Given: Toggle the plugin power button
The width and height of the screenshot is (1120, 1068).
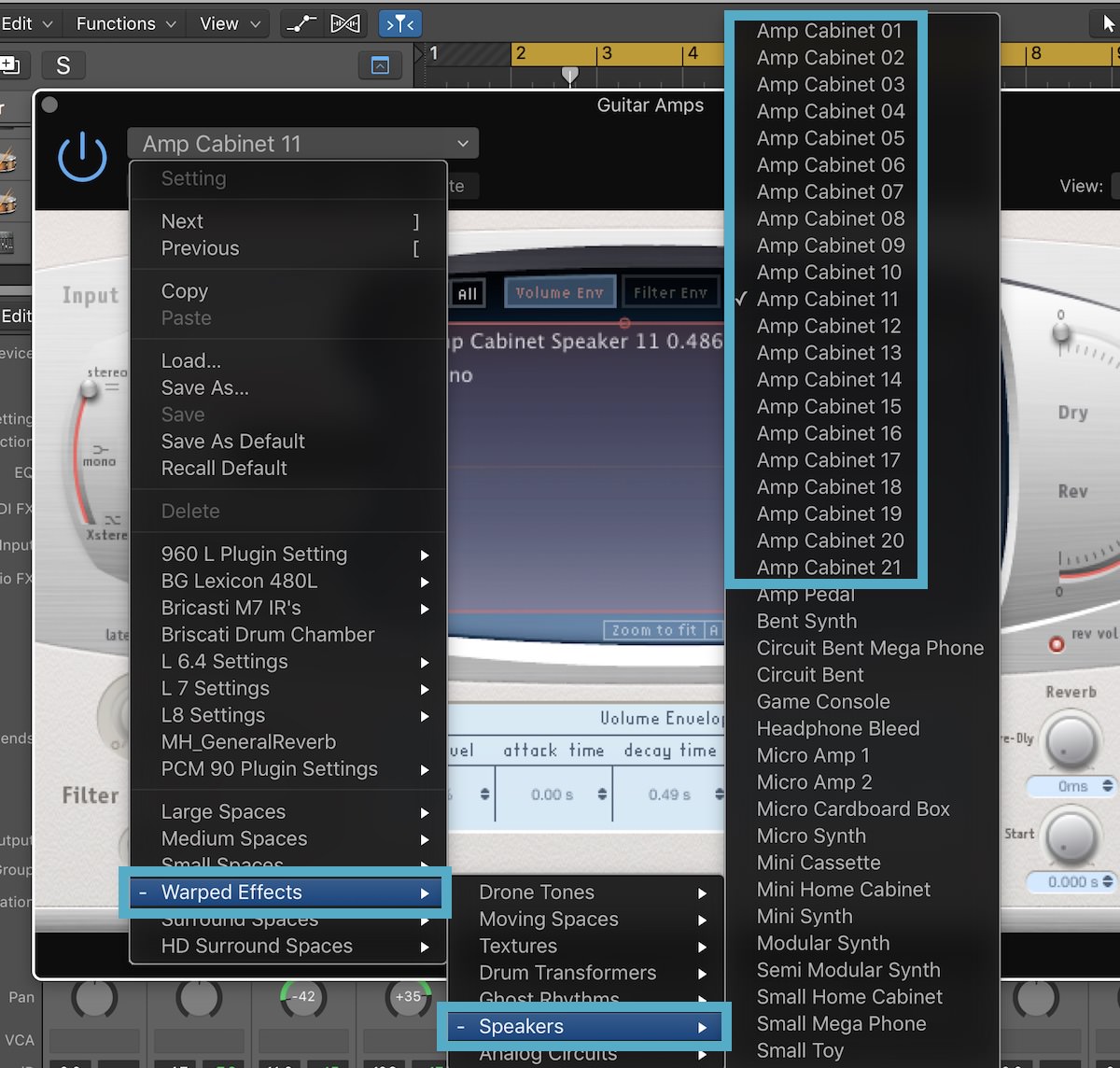Looking at the screenshot, I should 82,155.
